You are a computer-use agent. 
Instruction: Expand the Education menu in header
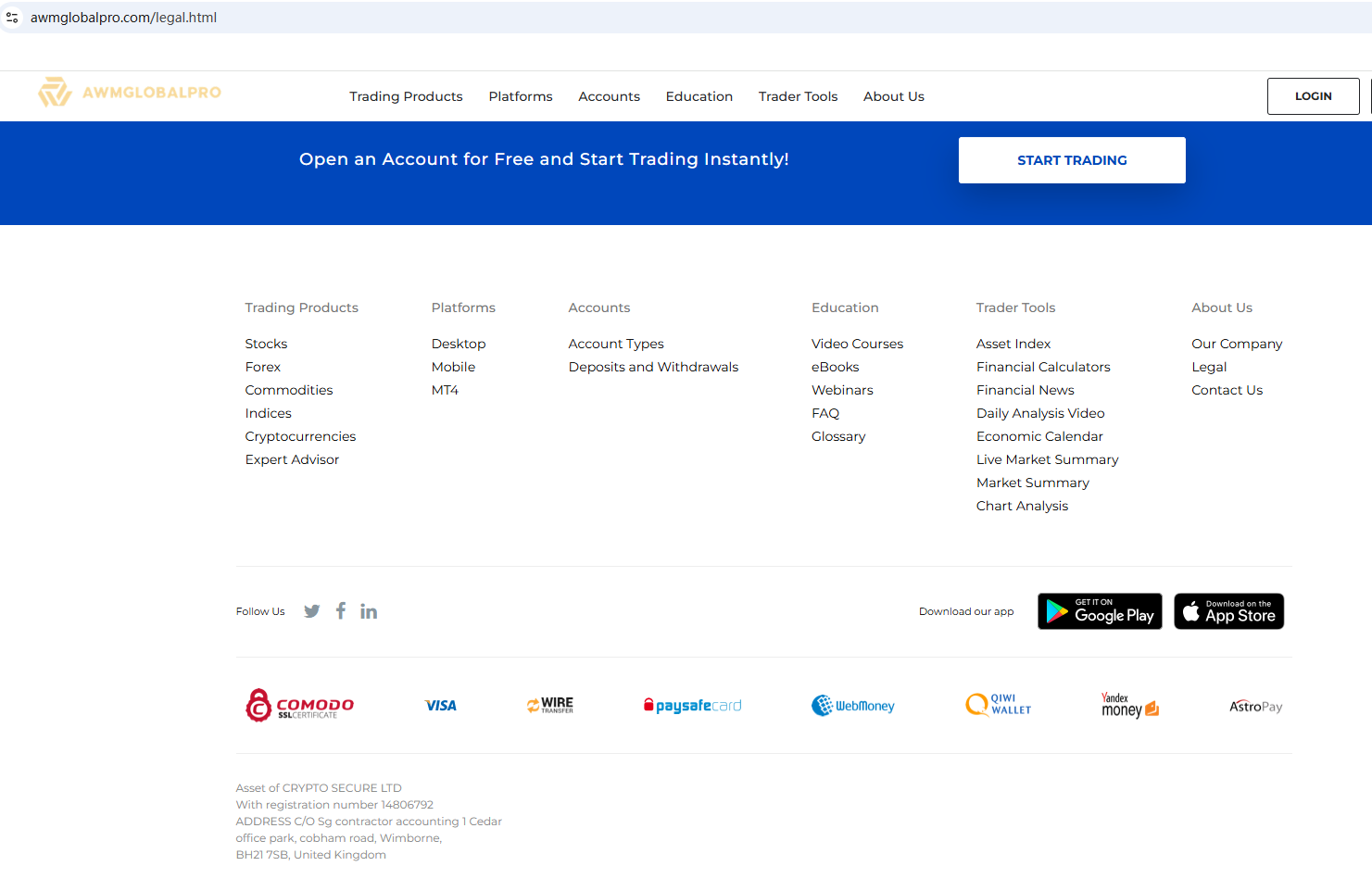(x=699, y=96)
